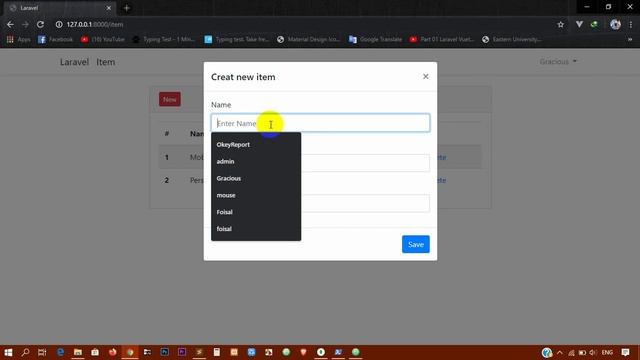The image size is (640, 360).
Task: Open the Item navbar link
Action: [x=106, y=62]
